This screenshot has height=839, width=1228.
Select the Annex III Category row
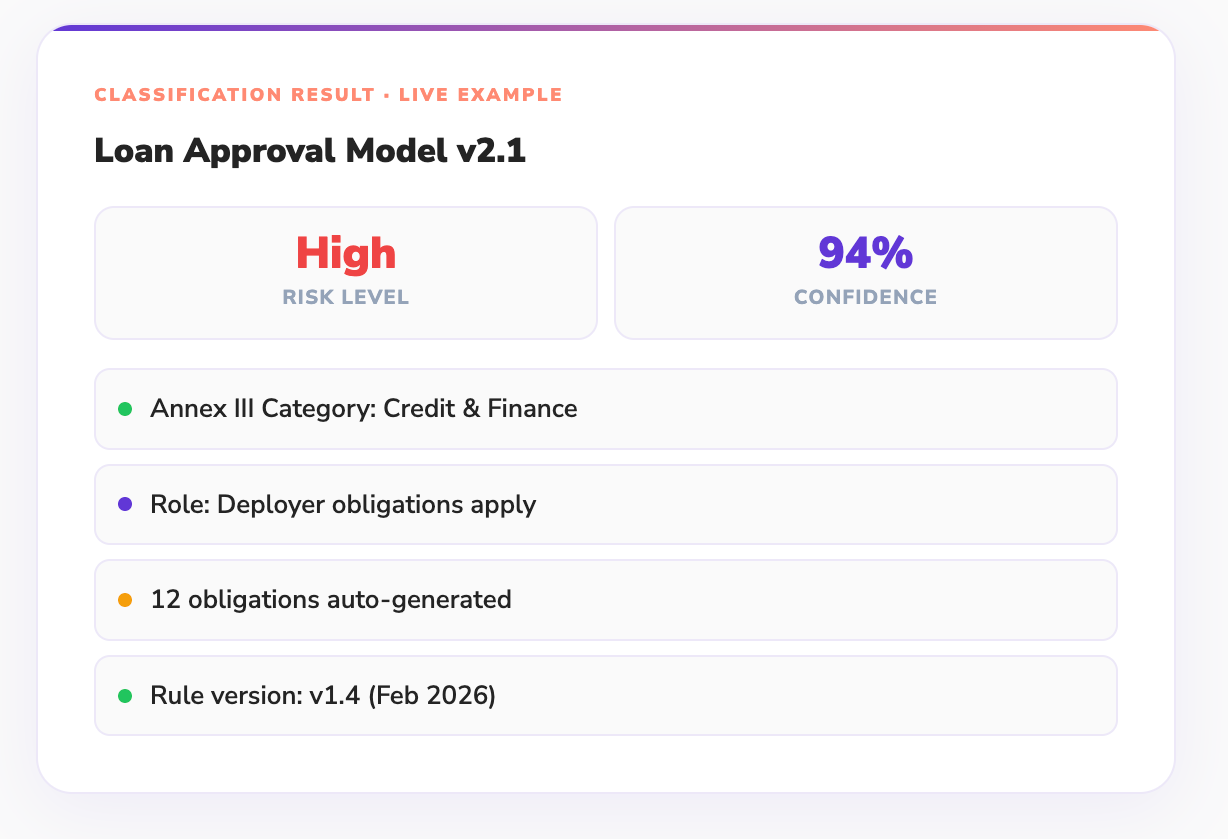[x=605, y=409]
